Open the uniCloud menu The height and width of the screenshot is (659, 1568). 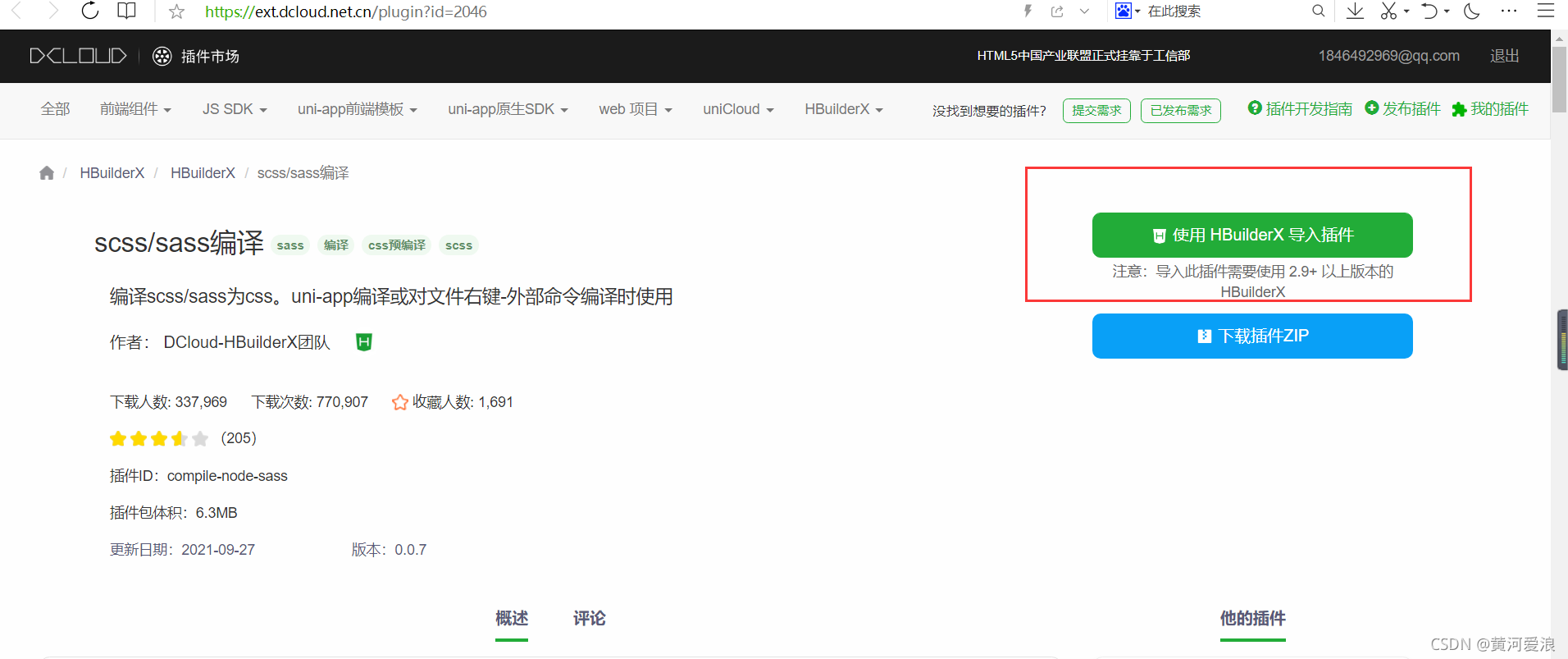point(738,109)
